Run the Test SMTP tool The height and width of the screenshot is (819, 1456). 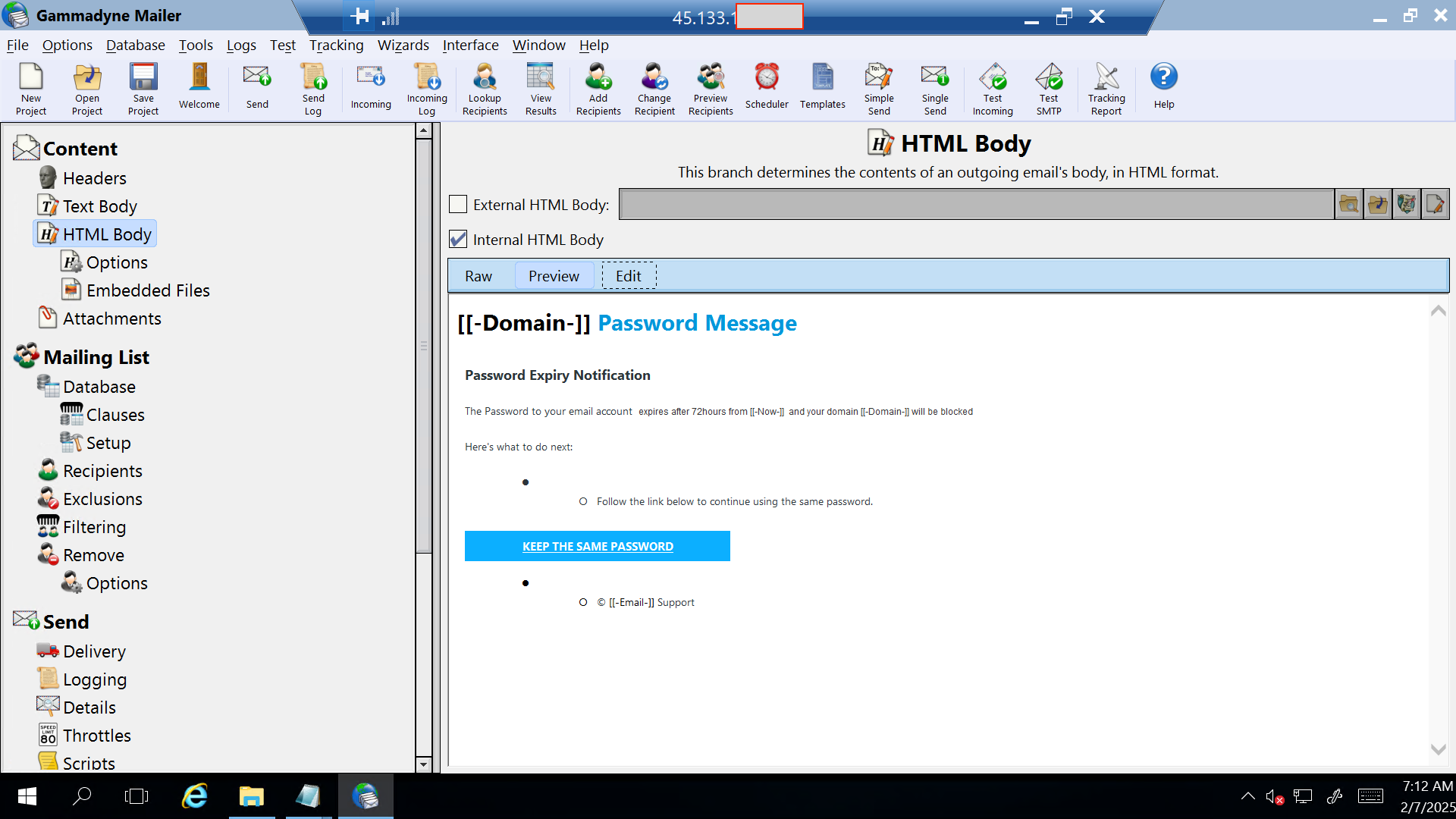click(1049, 88)
